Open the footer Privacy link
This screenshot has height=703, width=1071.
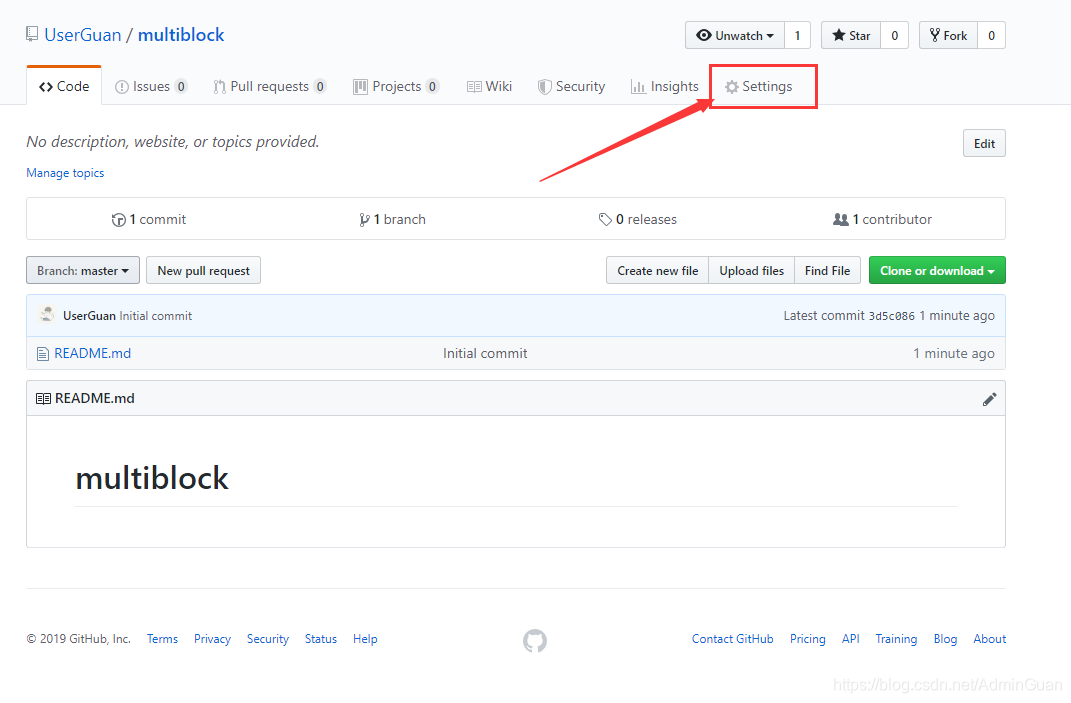click(212, 639)
